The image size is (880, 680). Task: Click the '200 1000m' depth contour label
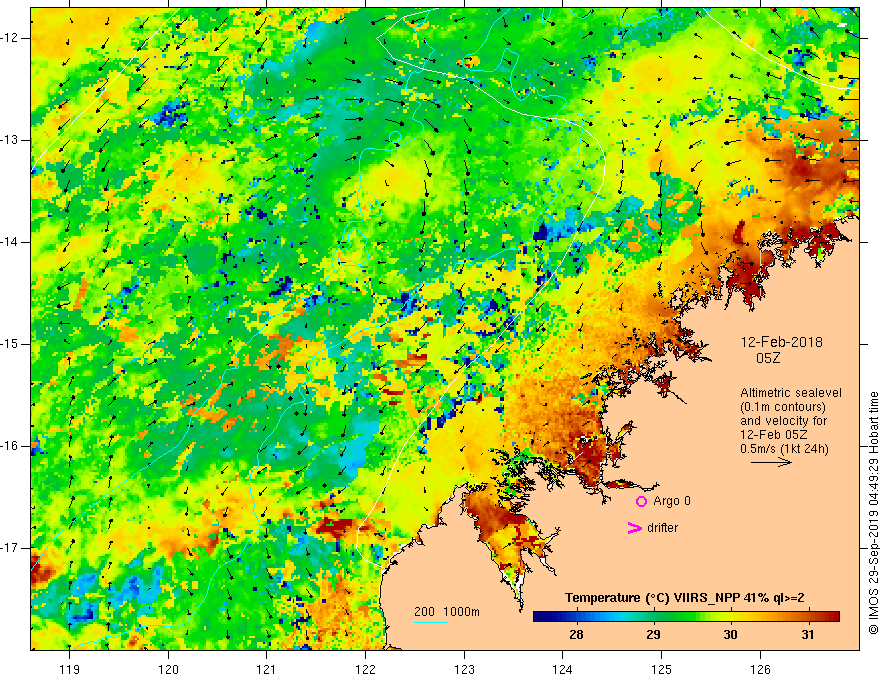point(447,612)
